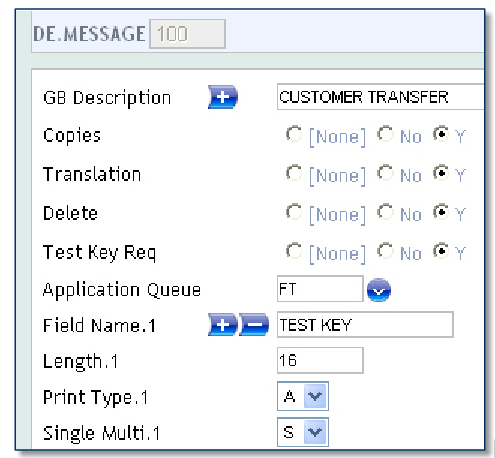Click the GB Description text field
This screenshot has width=495, height=458.
coord(380,97)
